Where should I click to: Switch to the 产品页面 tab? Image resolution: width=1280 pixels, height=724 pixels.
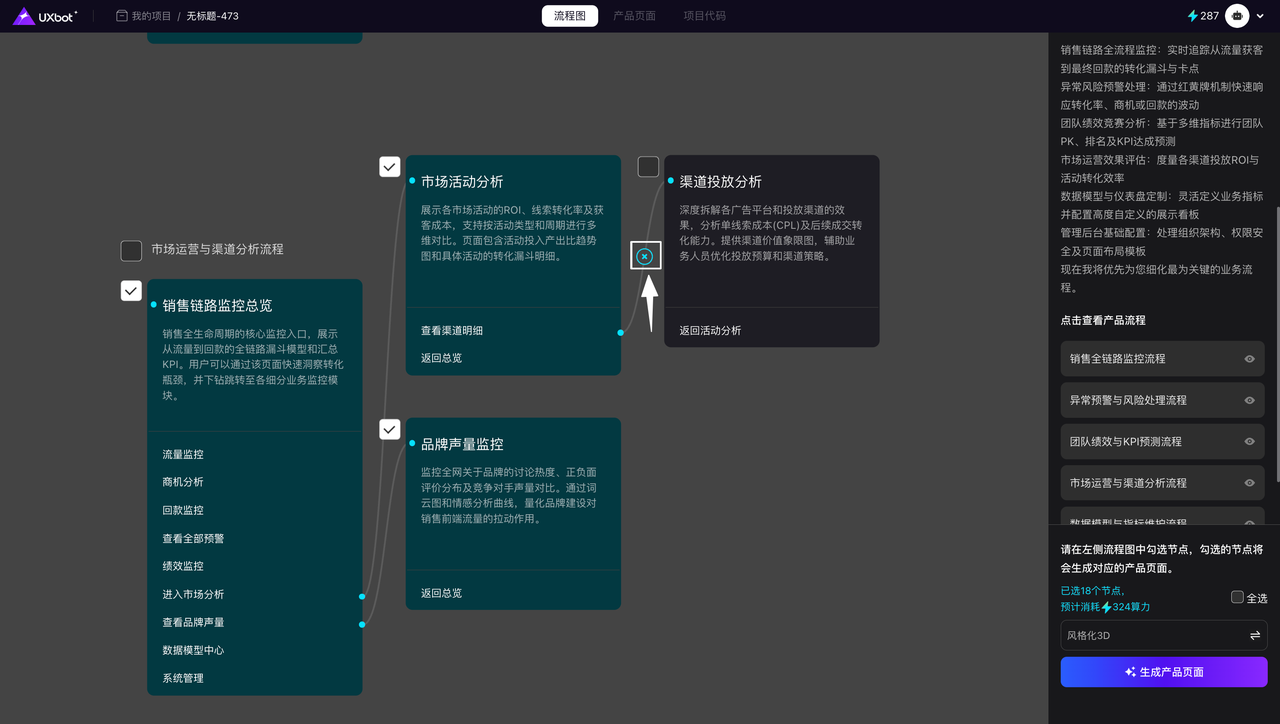(634, 16)
